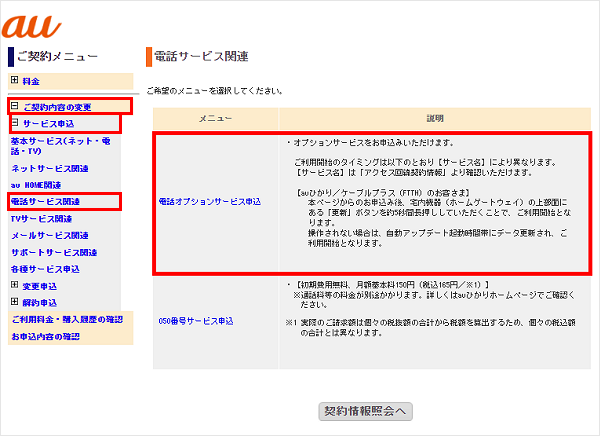Click the 料金 menu label
The height and width of the screenshot is (436, 600).
tap(31, 80)
